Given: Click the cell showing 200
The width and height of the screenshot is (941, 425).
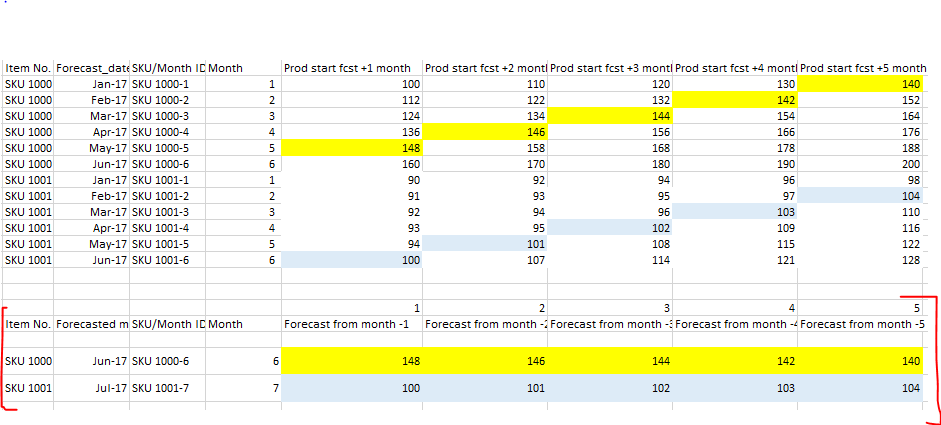Looking at the screenshot, I should 860,164.
